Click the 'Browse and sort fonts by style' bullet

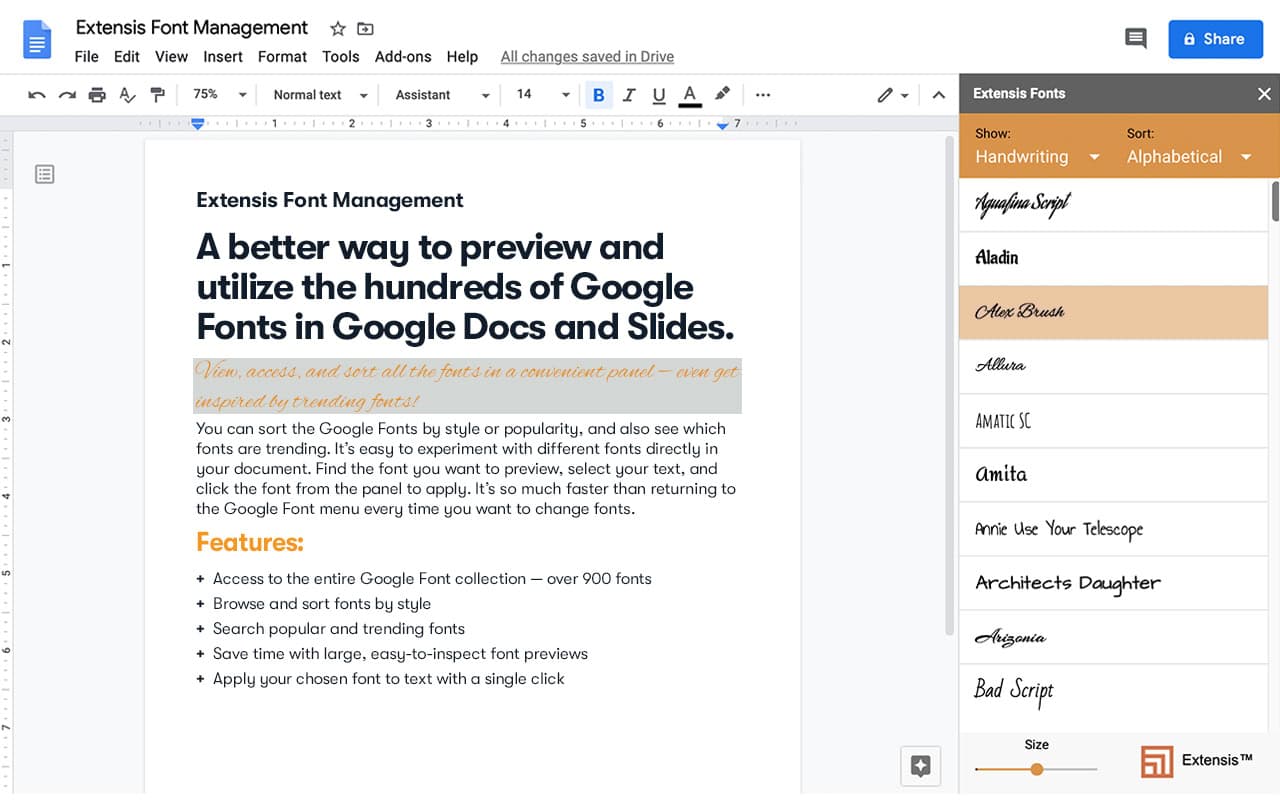[322, 604]
